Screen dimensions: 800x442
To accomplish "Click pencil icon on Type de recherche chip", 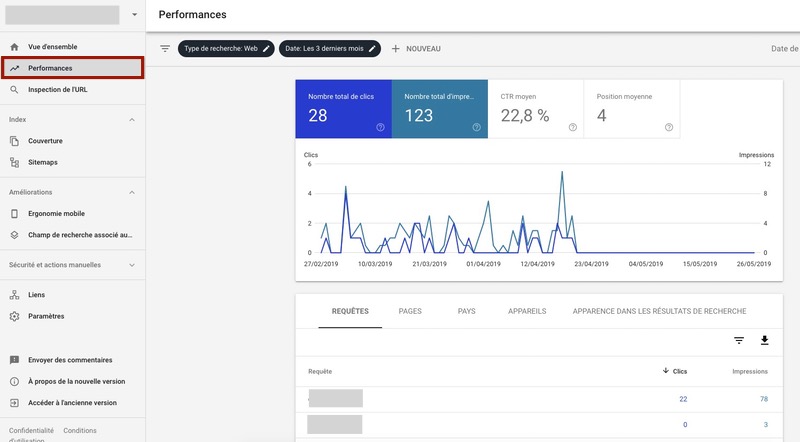I will (x=266, y=49).
